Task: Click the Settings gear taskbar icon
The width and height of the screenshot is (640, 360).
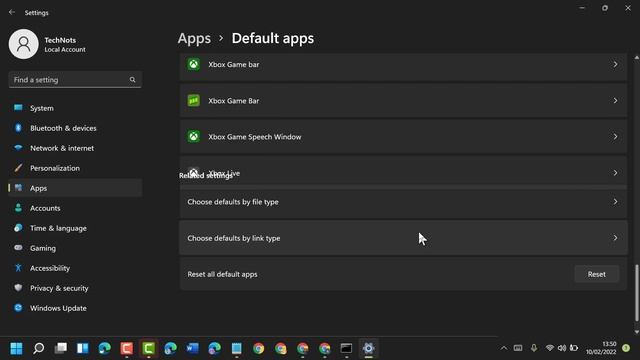Action: point(368,349)
